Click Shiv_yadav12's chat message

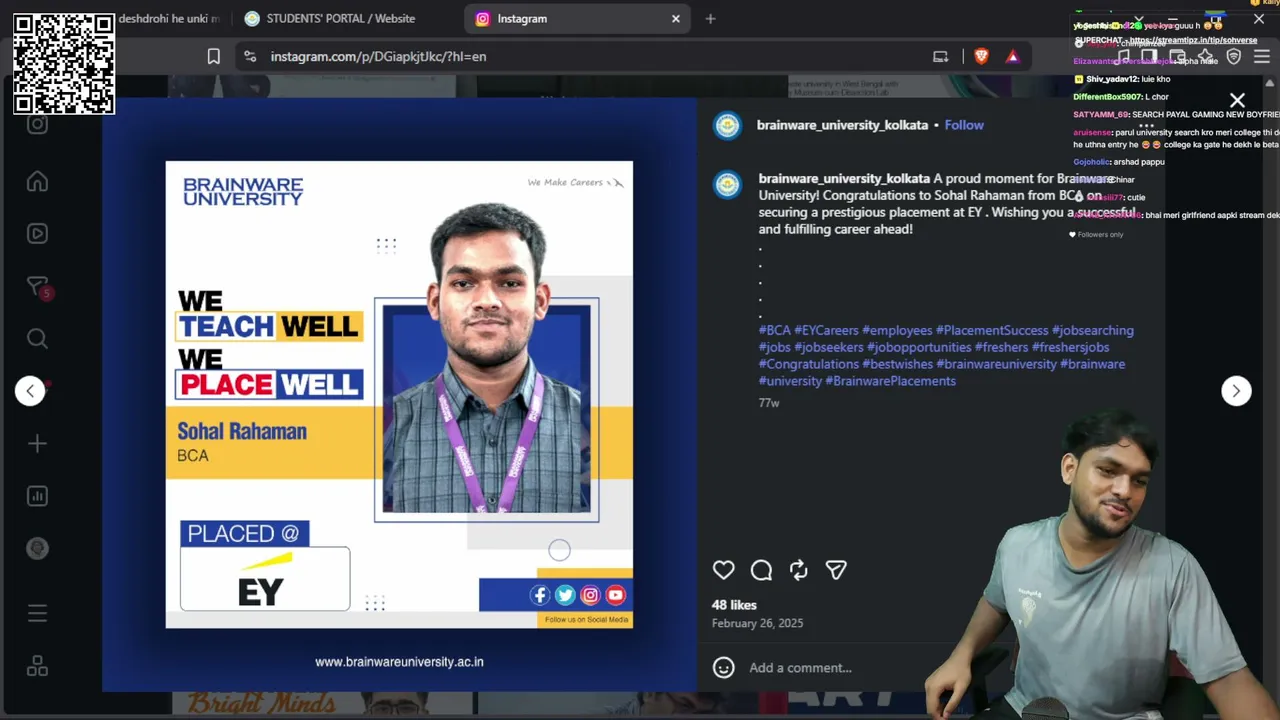(1122, 79)
